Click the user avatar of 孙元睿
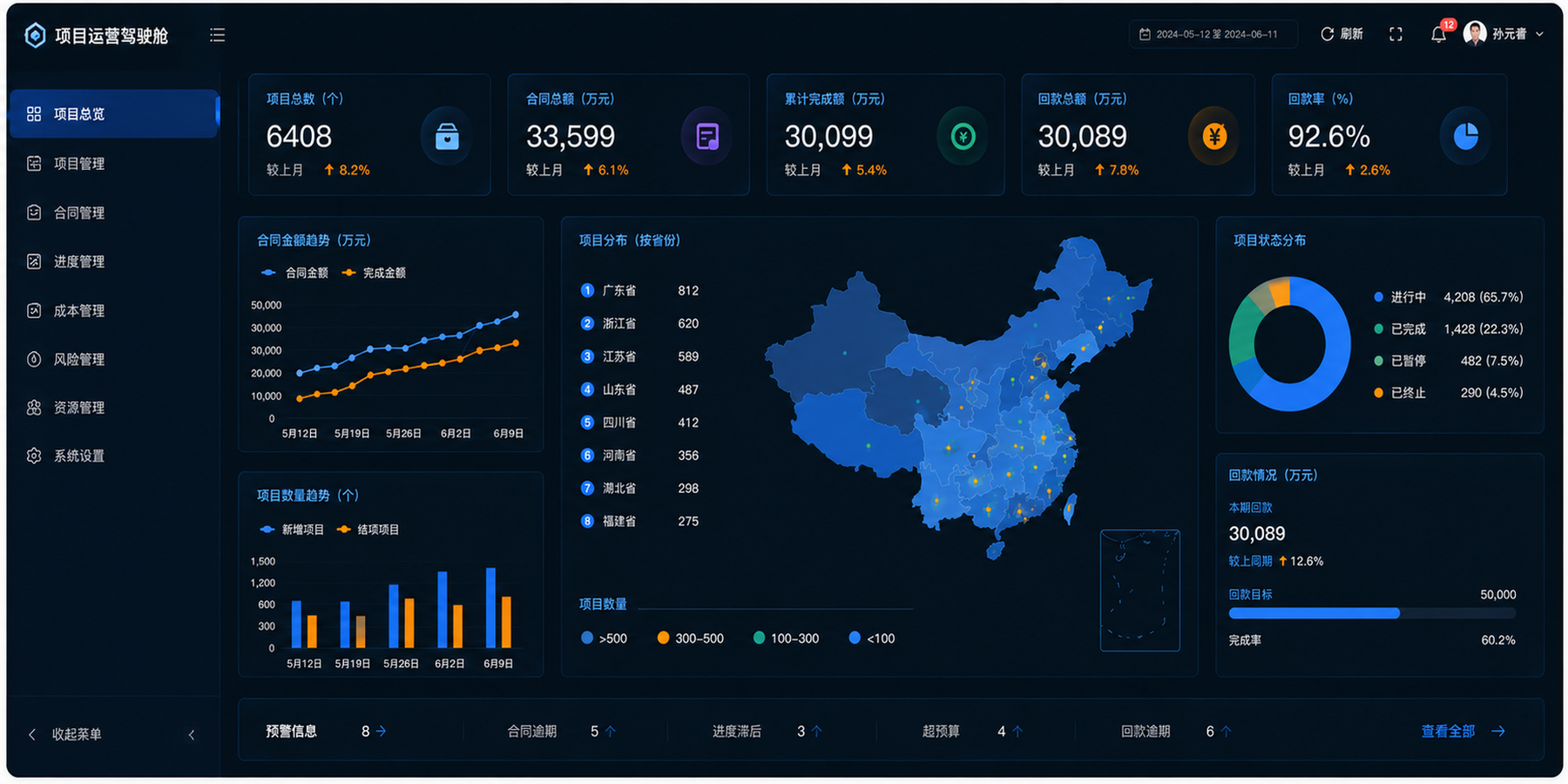The width and height of the screenshot is (1568, 784). coord(1475,33)
